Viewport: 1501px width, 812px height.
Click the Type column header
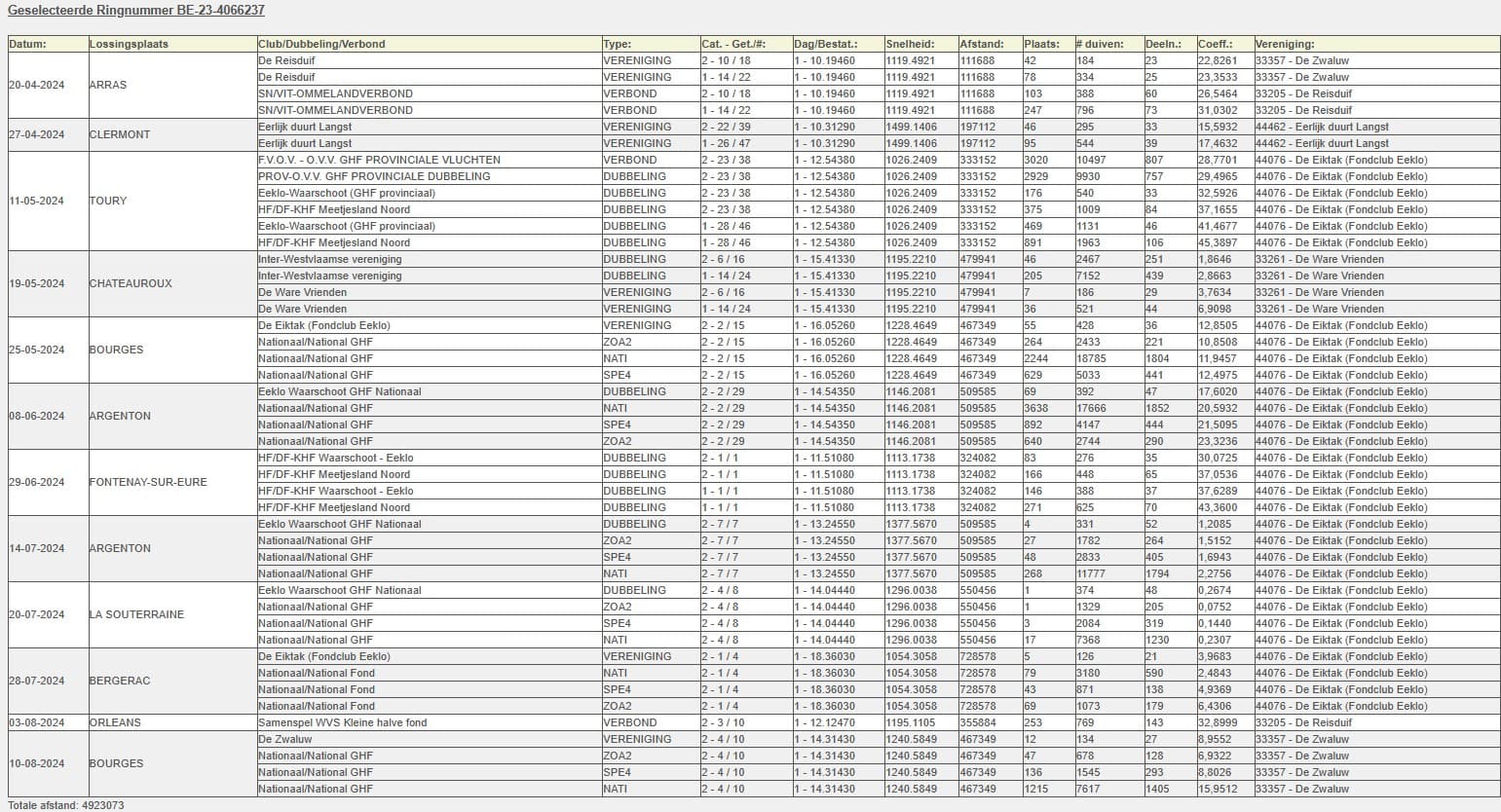click(x=618, y=44)
